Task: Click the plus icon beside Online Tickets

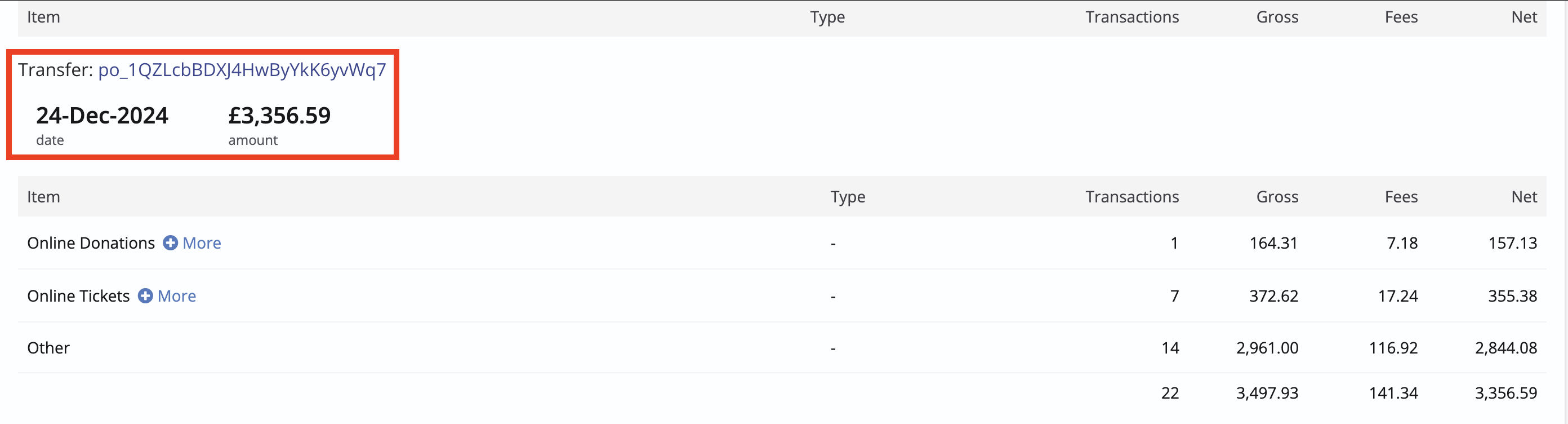Action: [x=145, y=295]
